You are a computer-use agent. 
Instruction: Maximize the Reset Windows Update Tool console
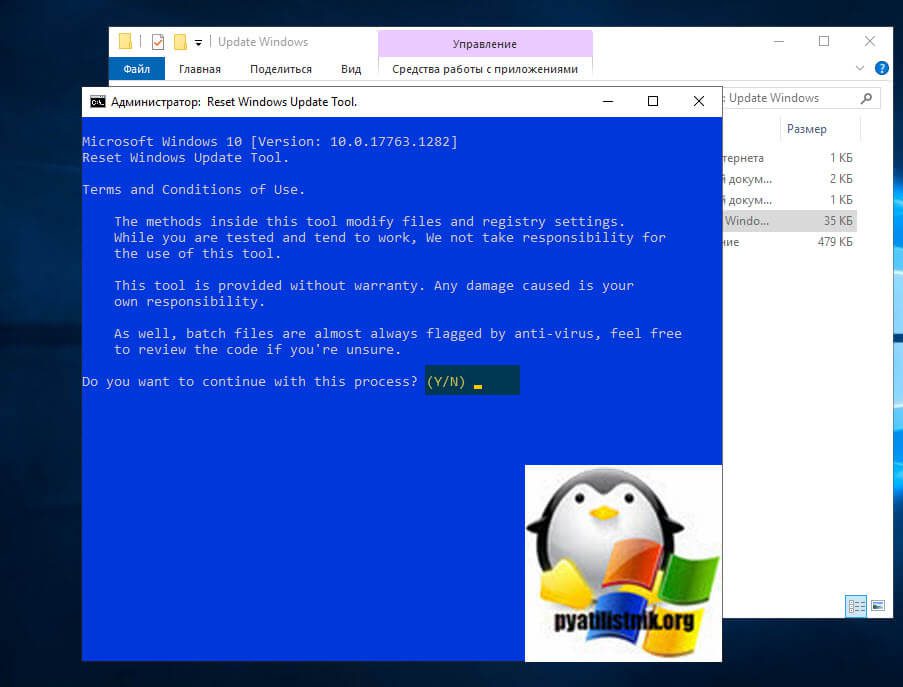pos(652,101)
